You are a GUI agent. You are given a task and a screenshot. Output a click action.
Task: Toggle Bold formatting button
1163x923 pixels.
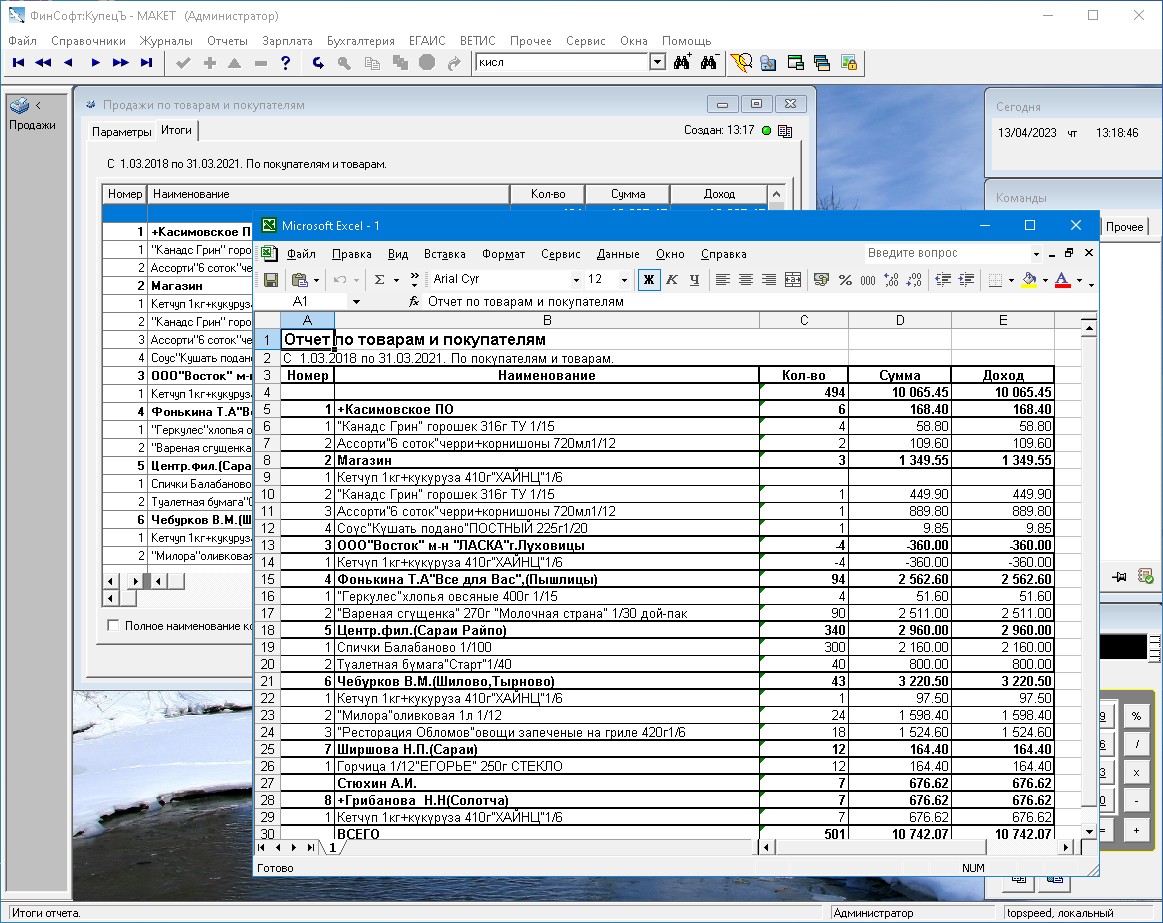(x=648, y=280)
